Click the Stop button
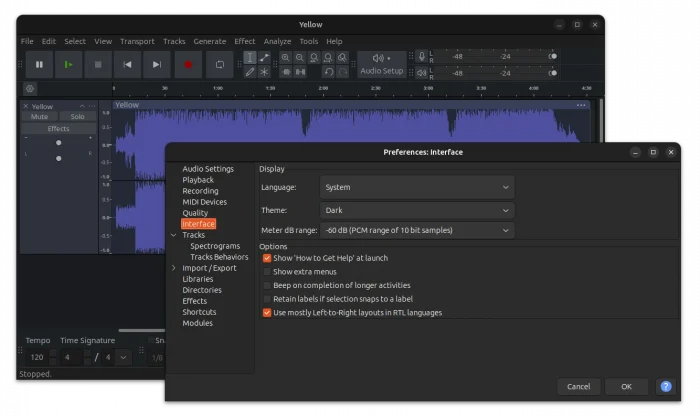 [98, 65]
